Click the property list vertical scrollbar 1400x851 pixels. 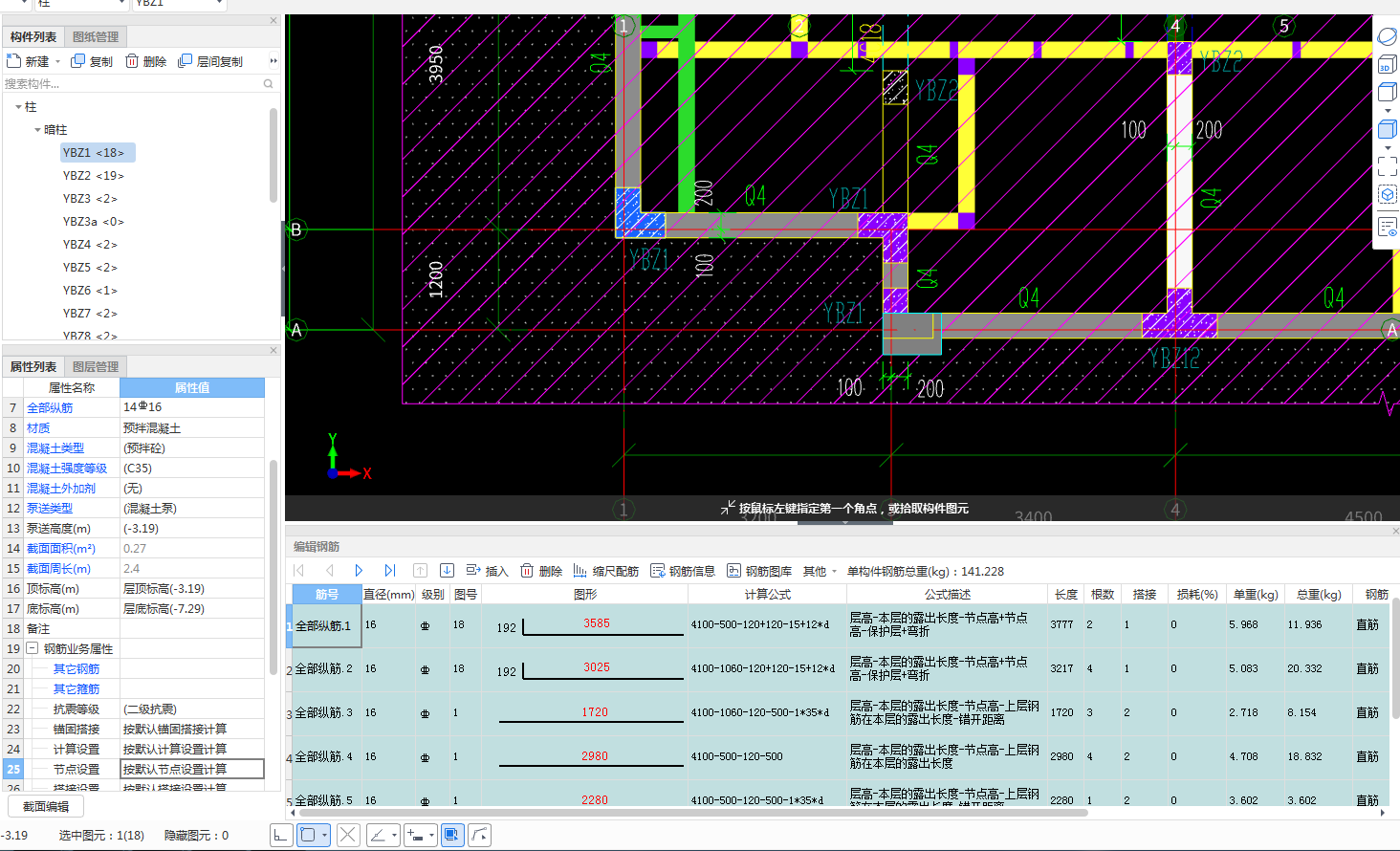pyautogui.click(x=273, y=566)
